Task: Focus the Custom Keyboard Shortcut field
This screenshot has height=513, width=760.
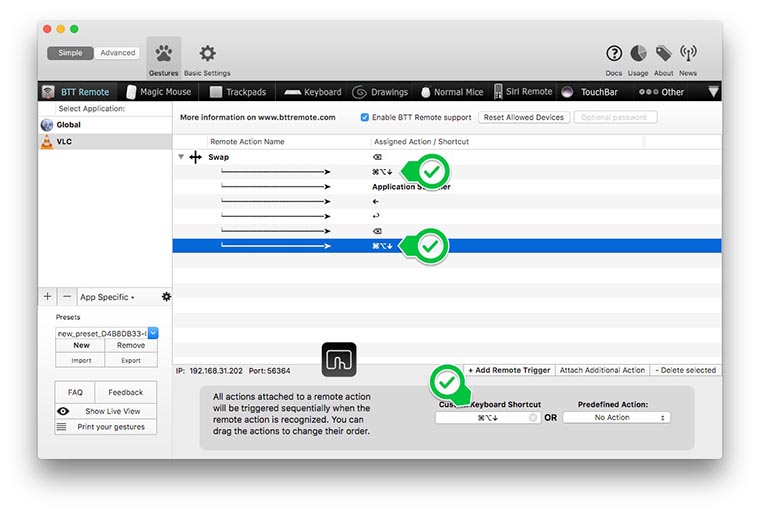Action: [x=487, y=417]
